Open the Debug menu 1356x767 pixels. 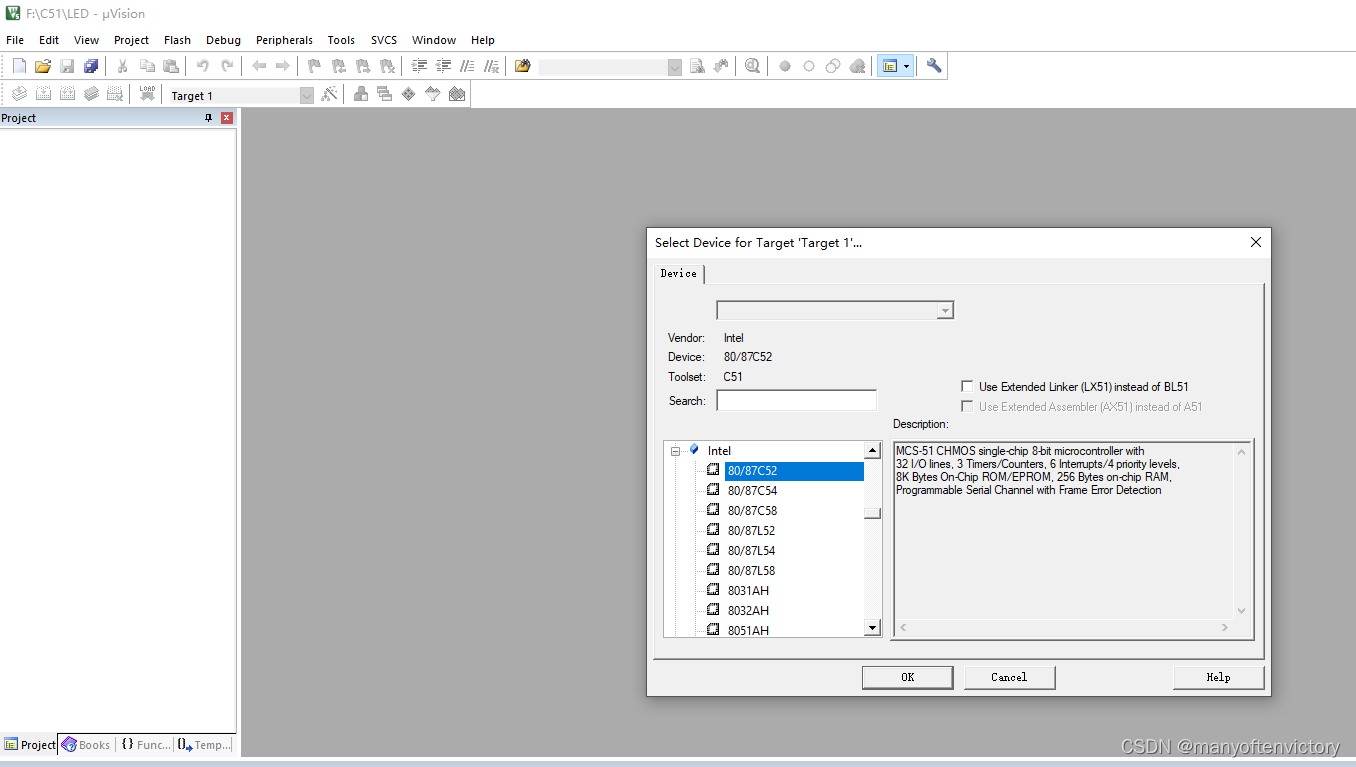click(x=223, y=40)
